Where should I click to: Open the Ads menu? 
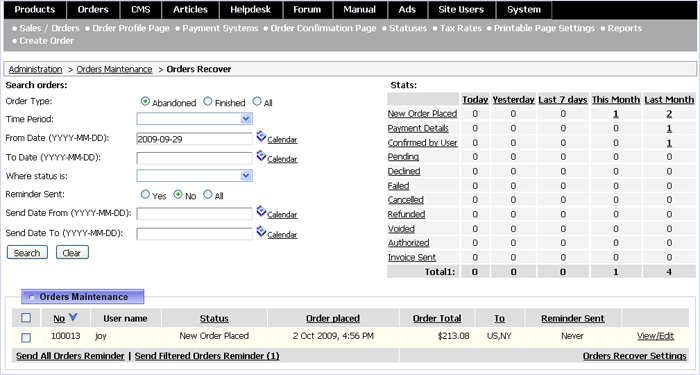[407, 10]
